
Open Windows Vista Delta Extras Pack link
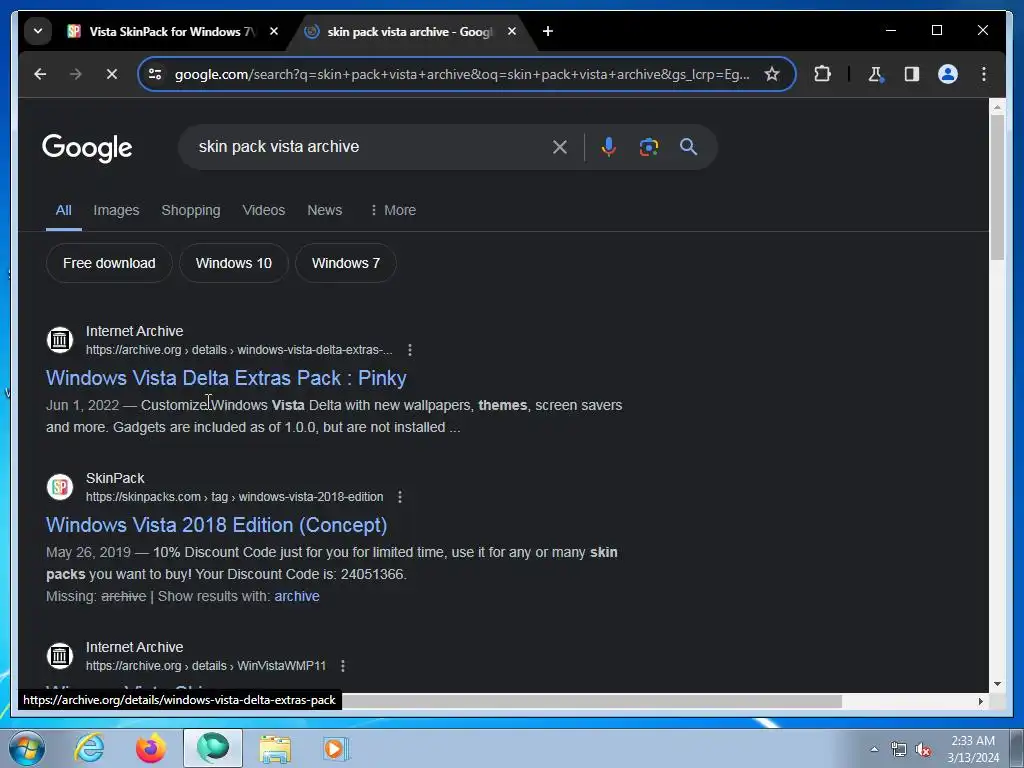pyautogui.click(x=226, y=378)
